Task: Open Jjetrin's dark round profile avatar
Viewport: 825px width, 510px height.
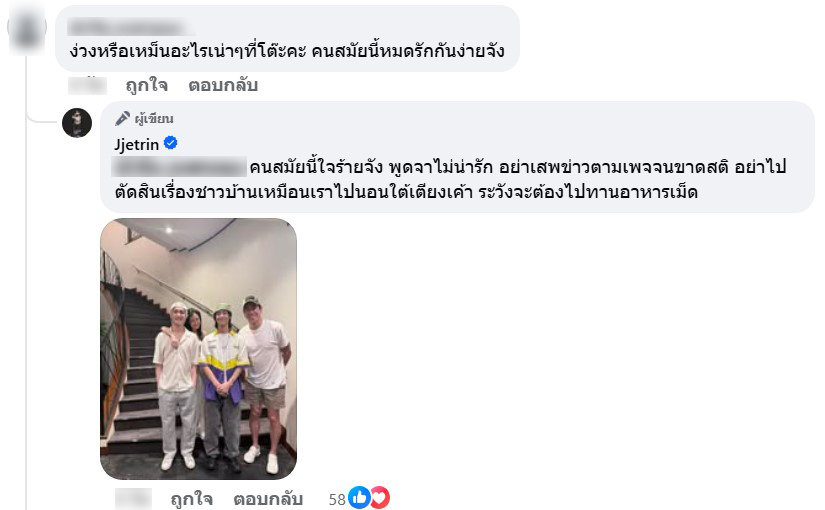Action: tap(77, 123)
